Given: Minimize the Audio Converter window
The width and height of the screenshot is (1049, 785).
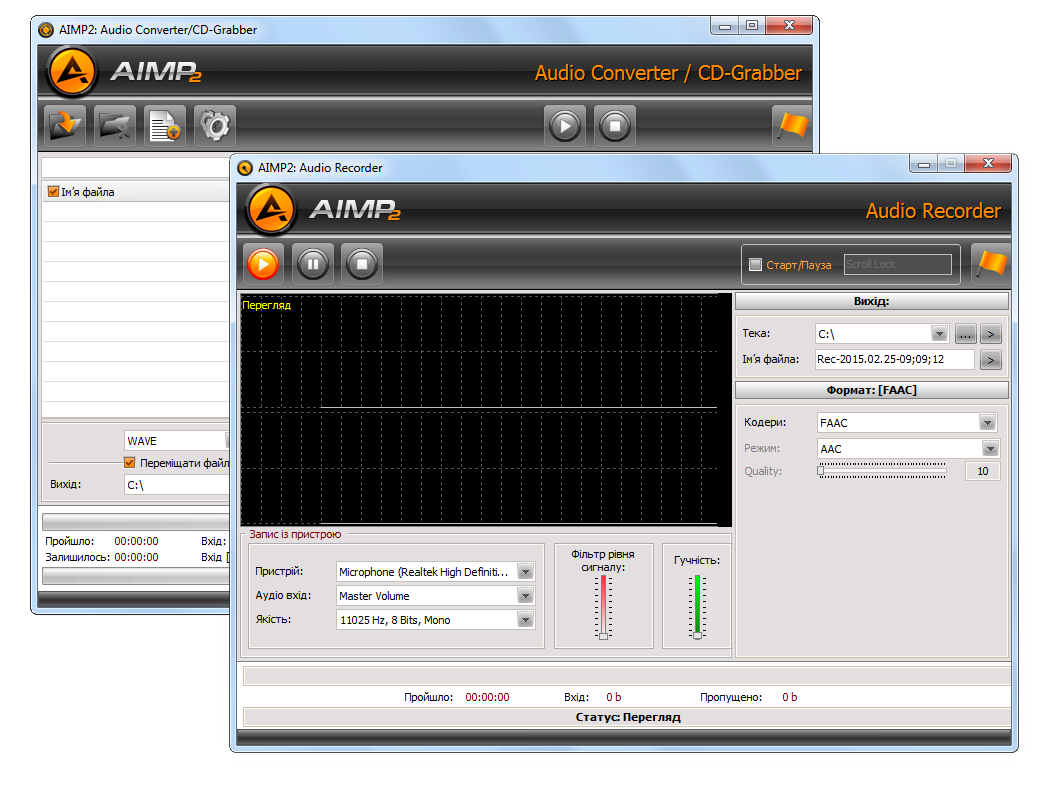Looking at the screenshot, I should click(x=725, y=25).
